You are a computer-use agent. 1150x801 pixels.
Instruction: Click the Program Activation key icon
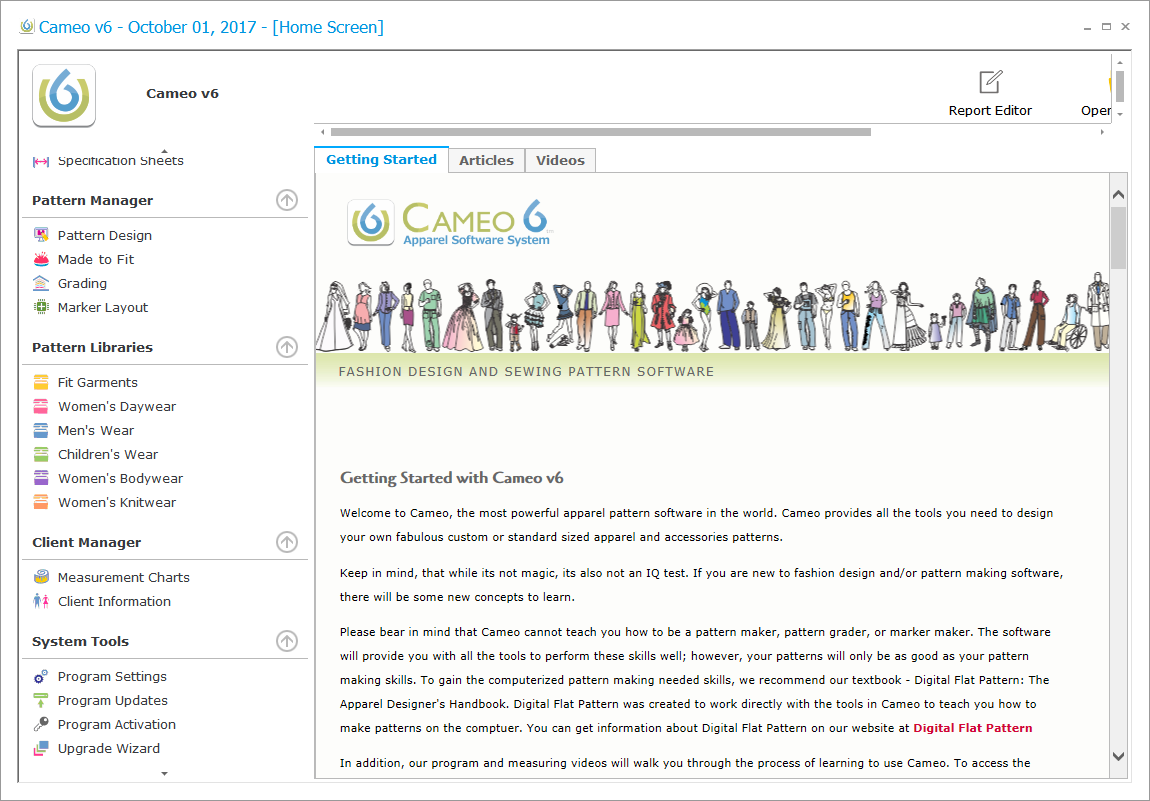tap(41, 724)
